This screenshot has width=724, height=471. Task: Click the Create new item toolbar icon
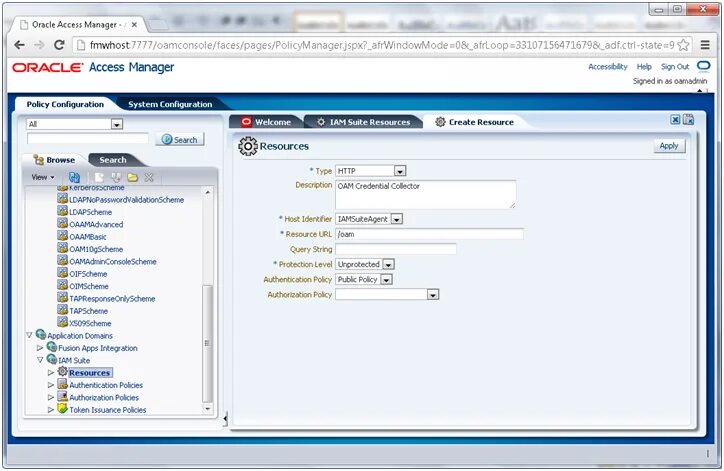99,177
